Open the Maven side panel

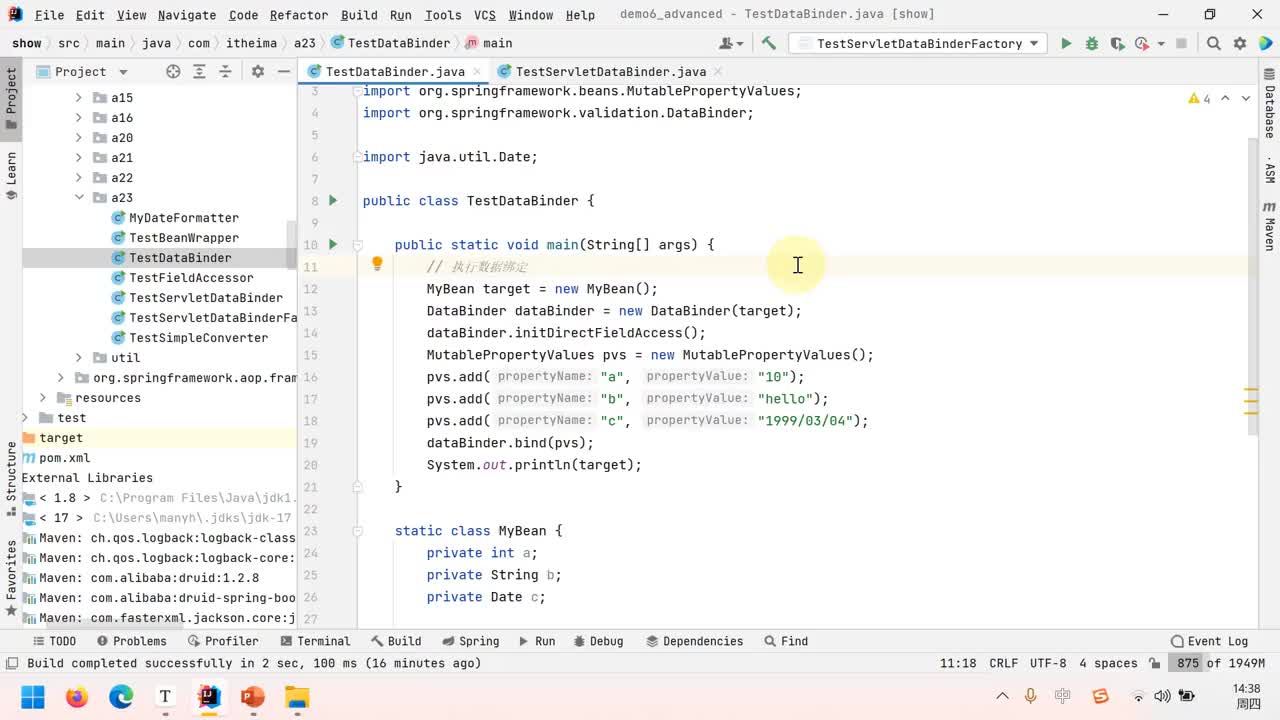(x=1269, y=227)
